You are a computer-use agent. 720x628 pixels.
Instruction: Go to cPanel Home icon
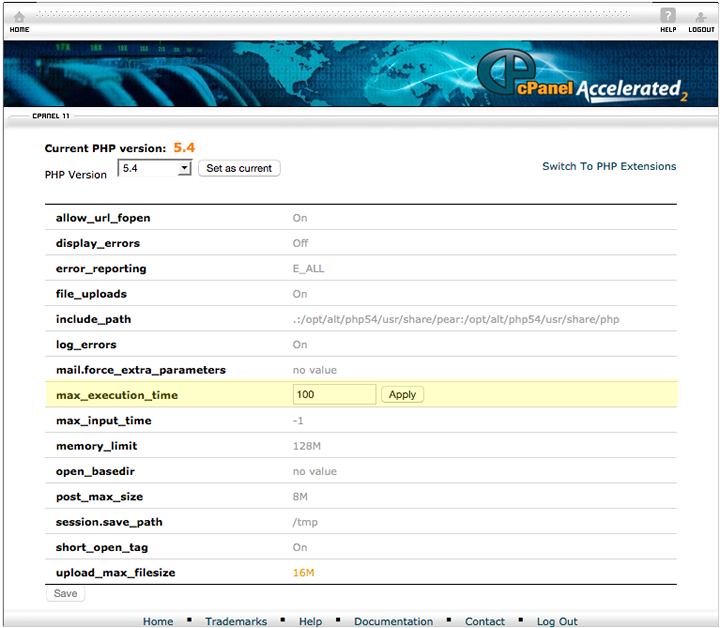click(x=19, y=17)
